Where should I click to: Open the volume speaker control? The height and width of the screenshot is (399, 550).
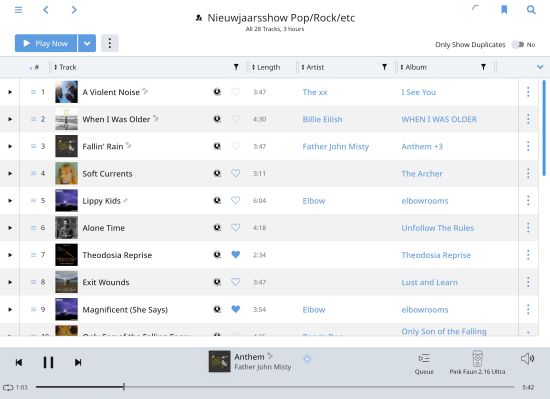[x=527, y=358]
